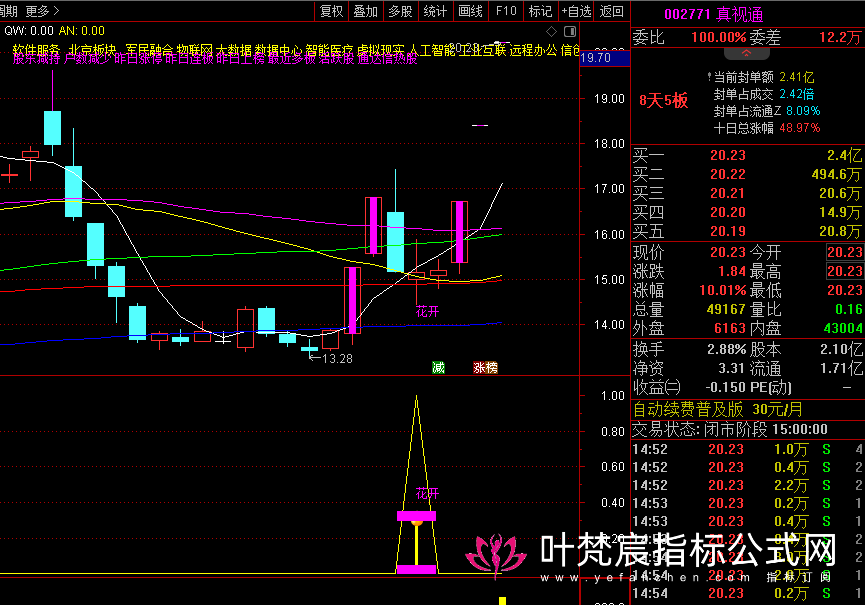Select the 多股 multi-stock view
865x605 pixels.
coord(401,11)
